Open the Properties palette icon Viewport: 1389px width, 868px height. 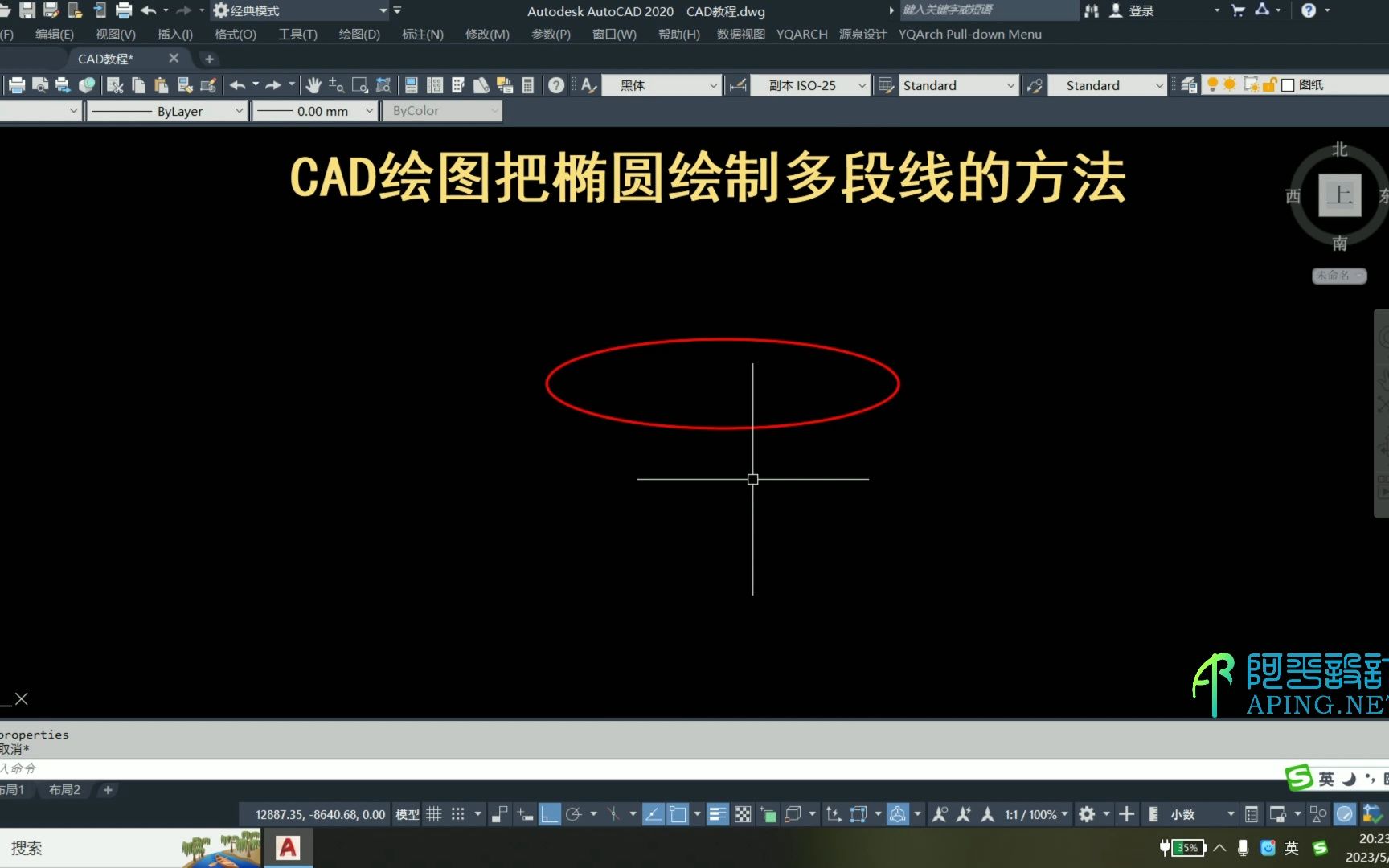pos(411,85)
